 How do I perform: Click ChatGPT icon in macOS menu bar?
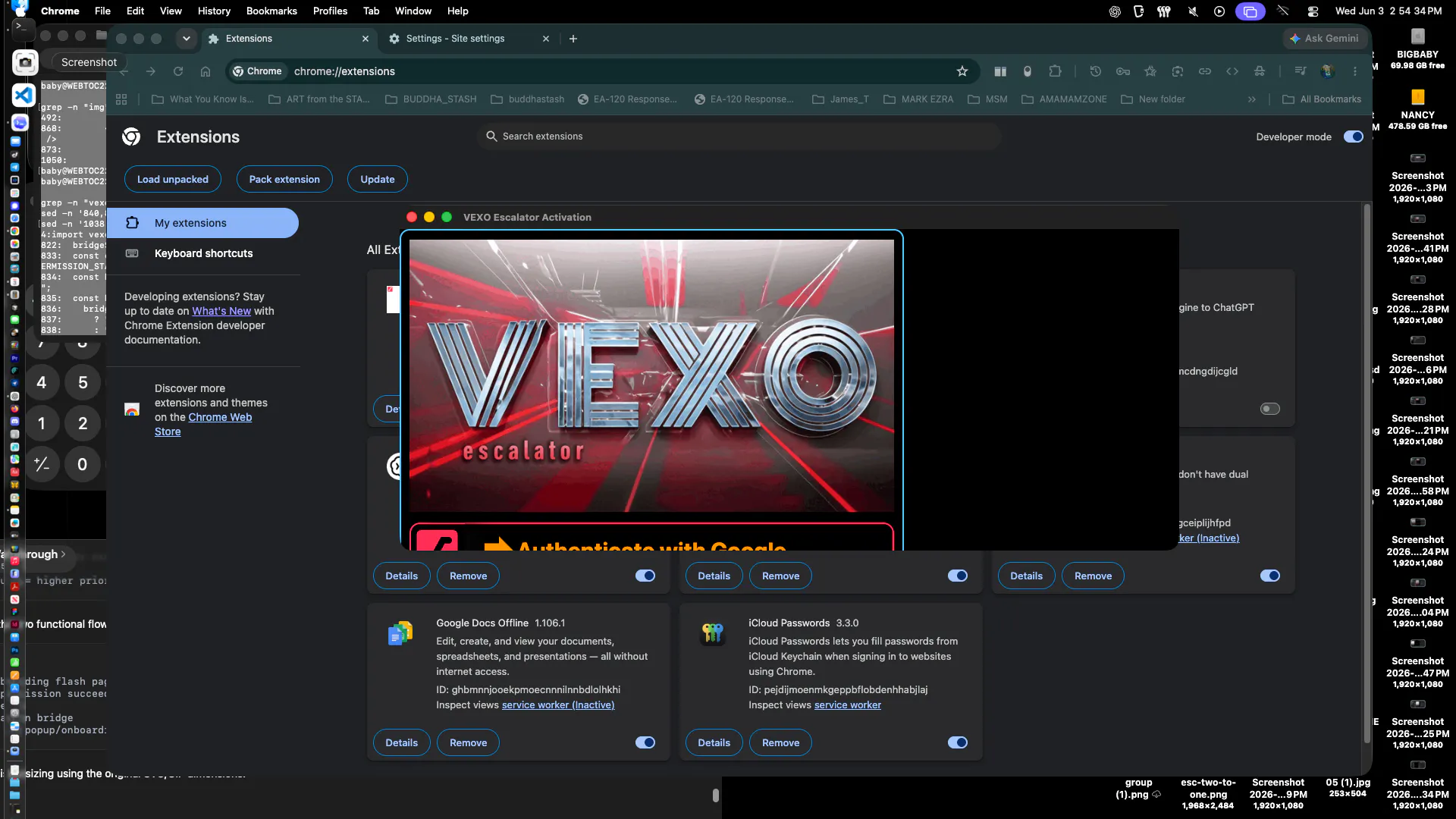pyautogui.click(x=1115, y=11)
